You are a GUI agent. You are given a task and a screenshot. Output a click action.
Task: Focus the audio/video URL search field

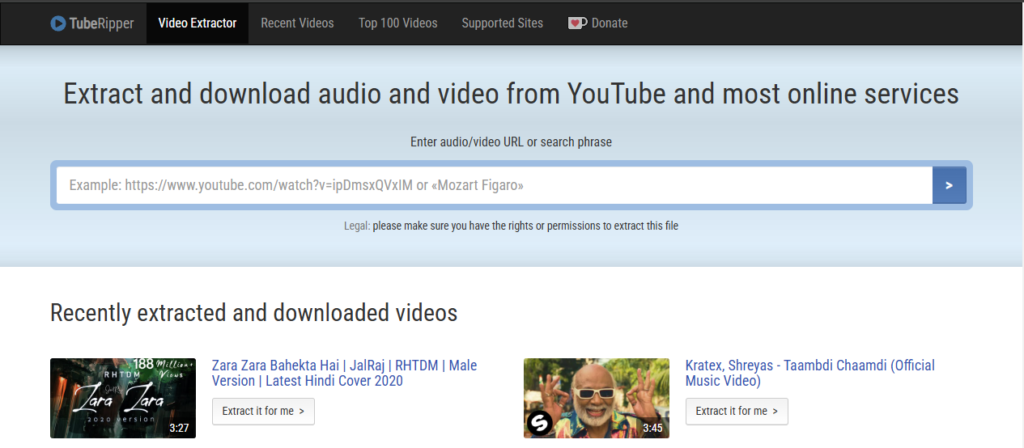pyautogui.click(x=494, y=185)
